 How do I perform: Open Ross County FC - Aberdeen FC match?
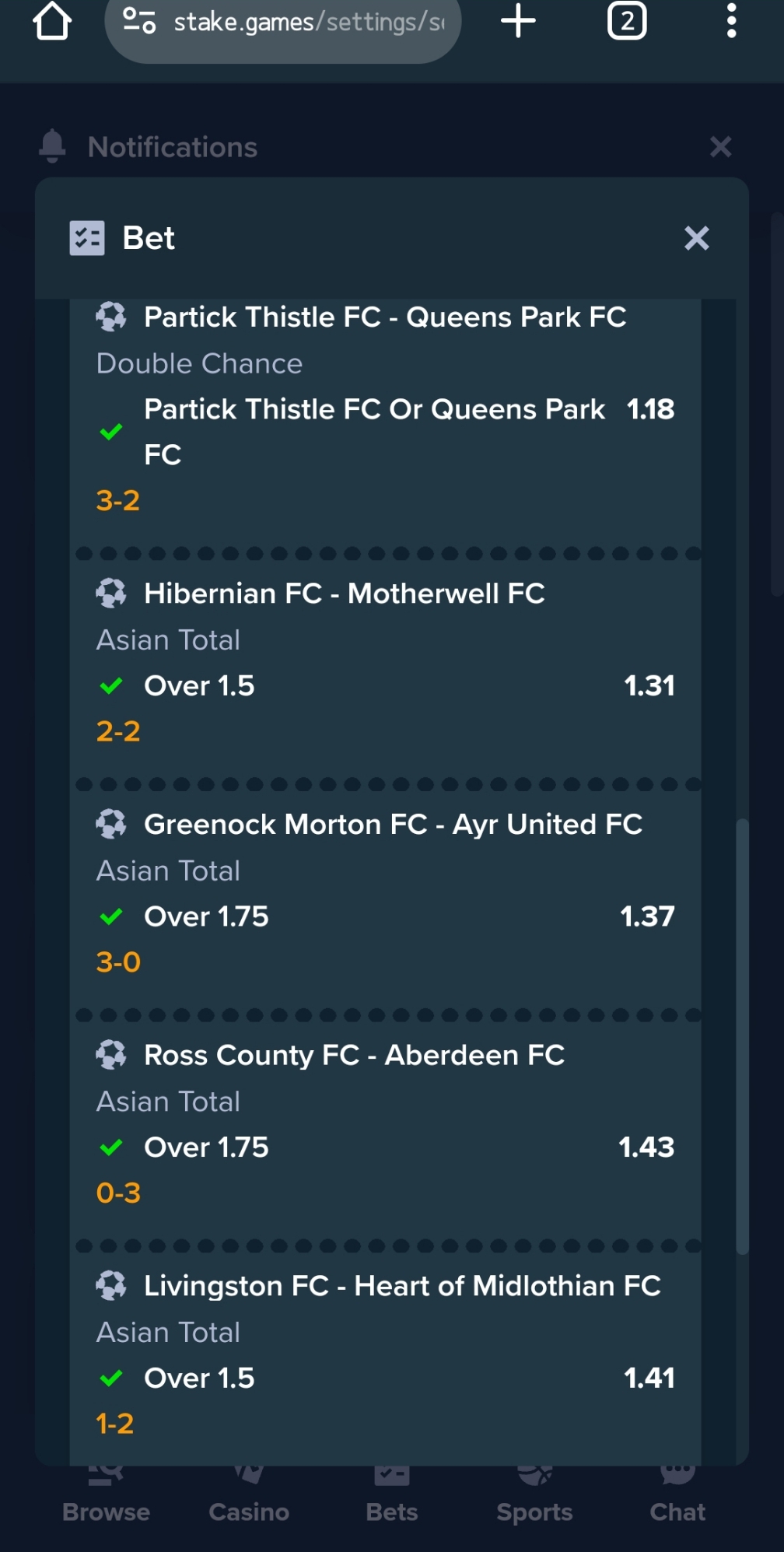[x=355, y=1055]
